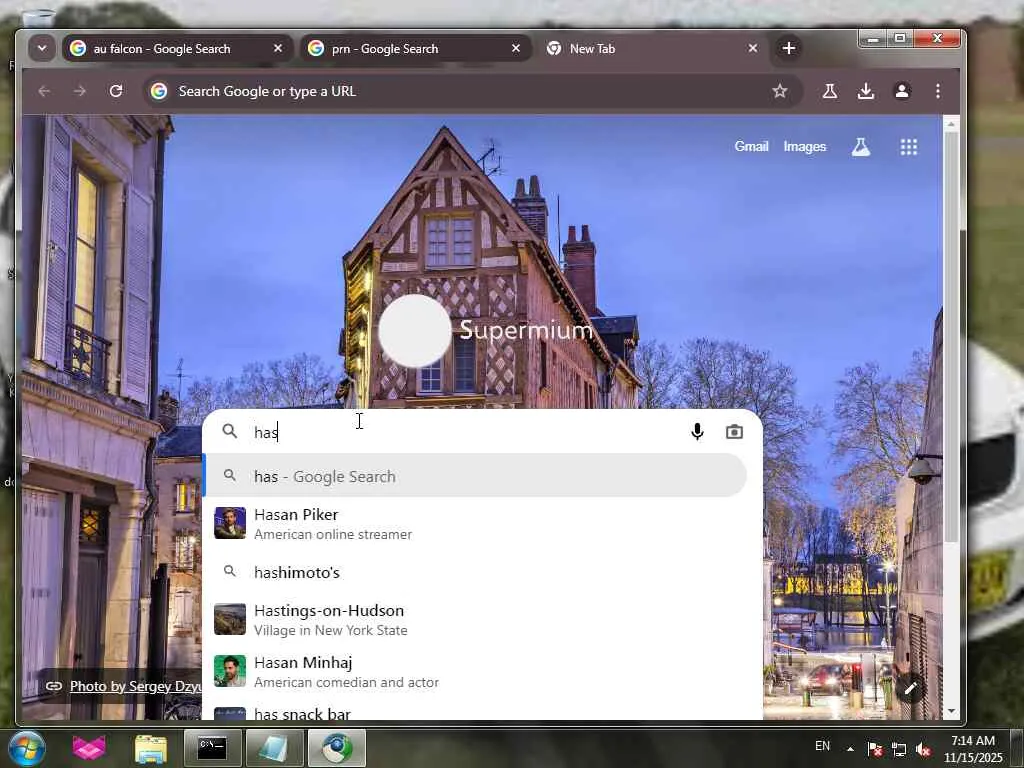The height and width of the screenshot is (768, 1024).
Task: Open the Google apps grid
Action: [x=908, y=147]
